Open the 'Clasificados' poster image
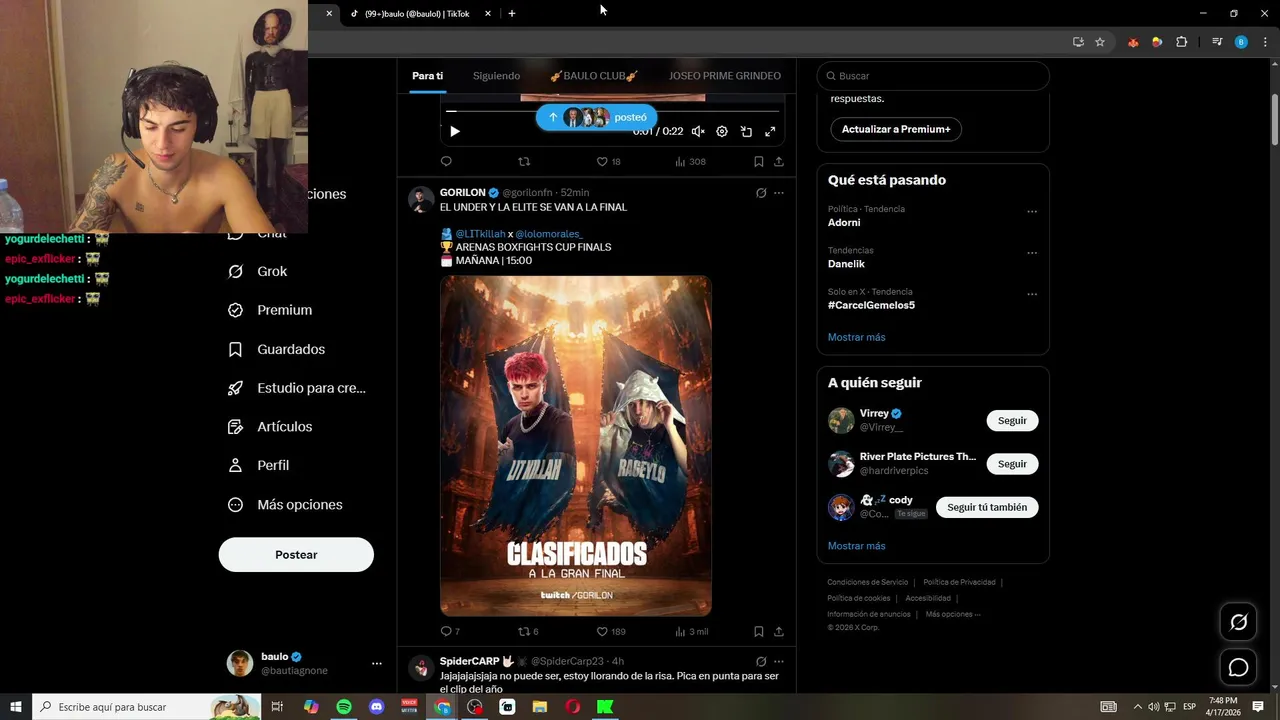1280x720 pixels. pyautogui.click(x=576, y=446)
